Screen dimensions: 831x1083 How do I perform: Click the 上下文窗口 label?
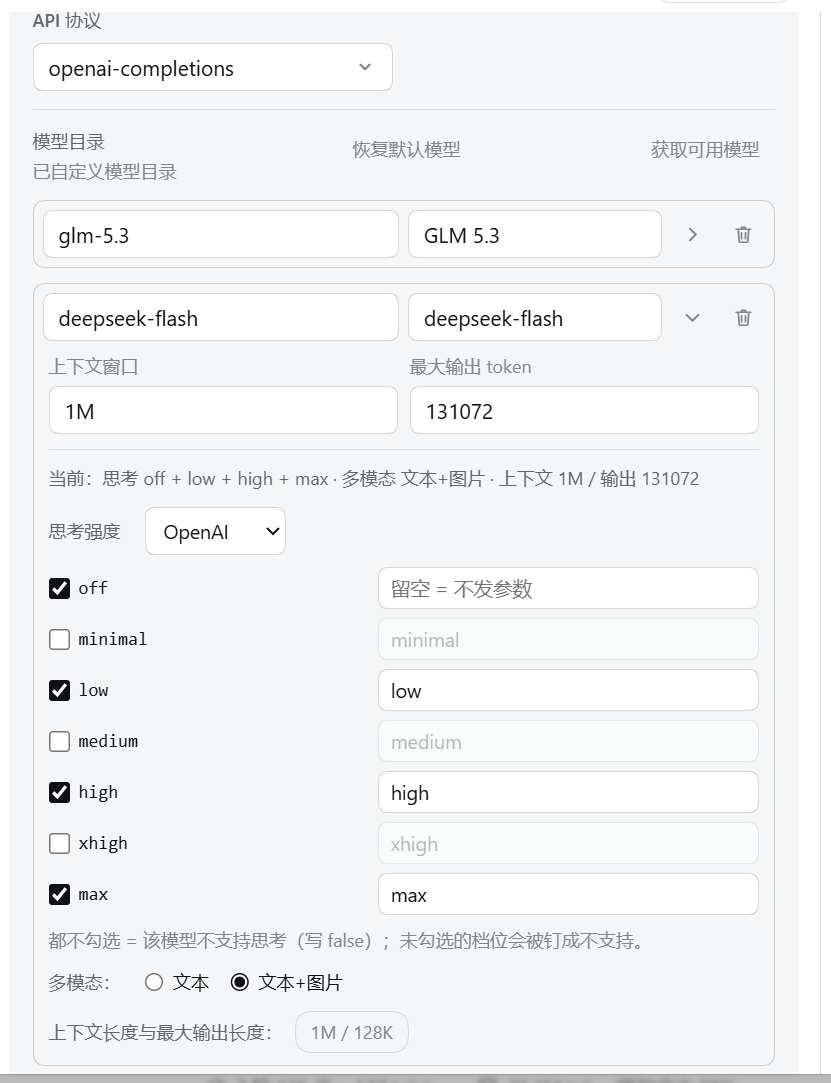point(93,367)
